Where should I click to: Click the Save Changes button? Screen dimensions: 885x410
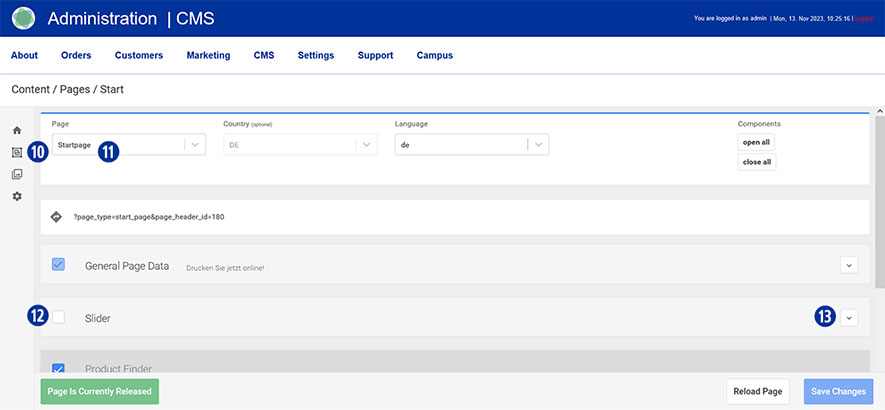pyautogui.click(x=838, y=391)
